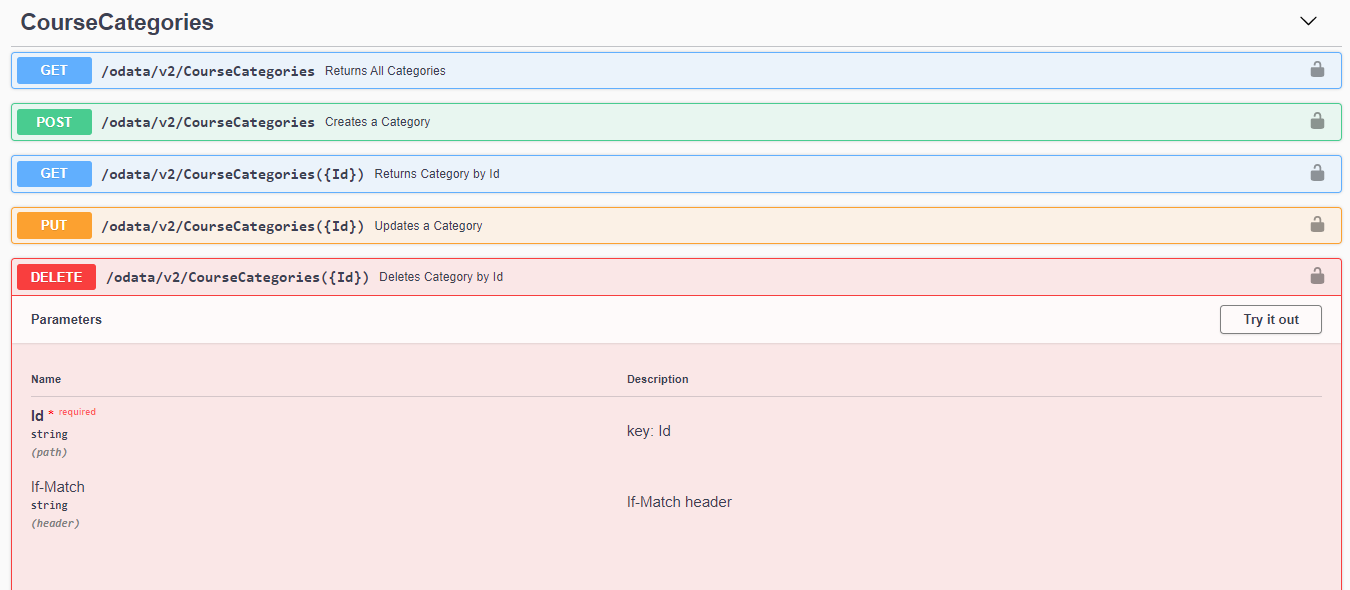Click the red DELETE method badge

[56, 277]
